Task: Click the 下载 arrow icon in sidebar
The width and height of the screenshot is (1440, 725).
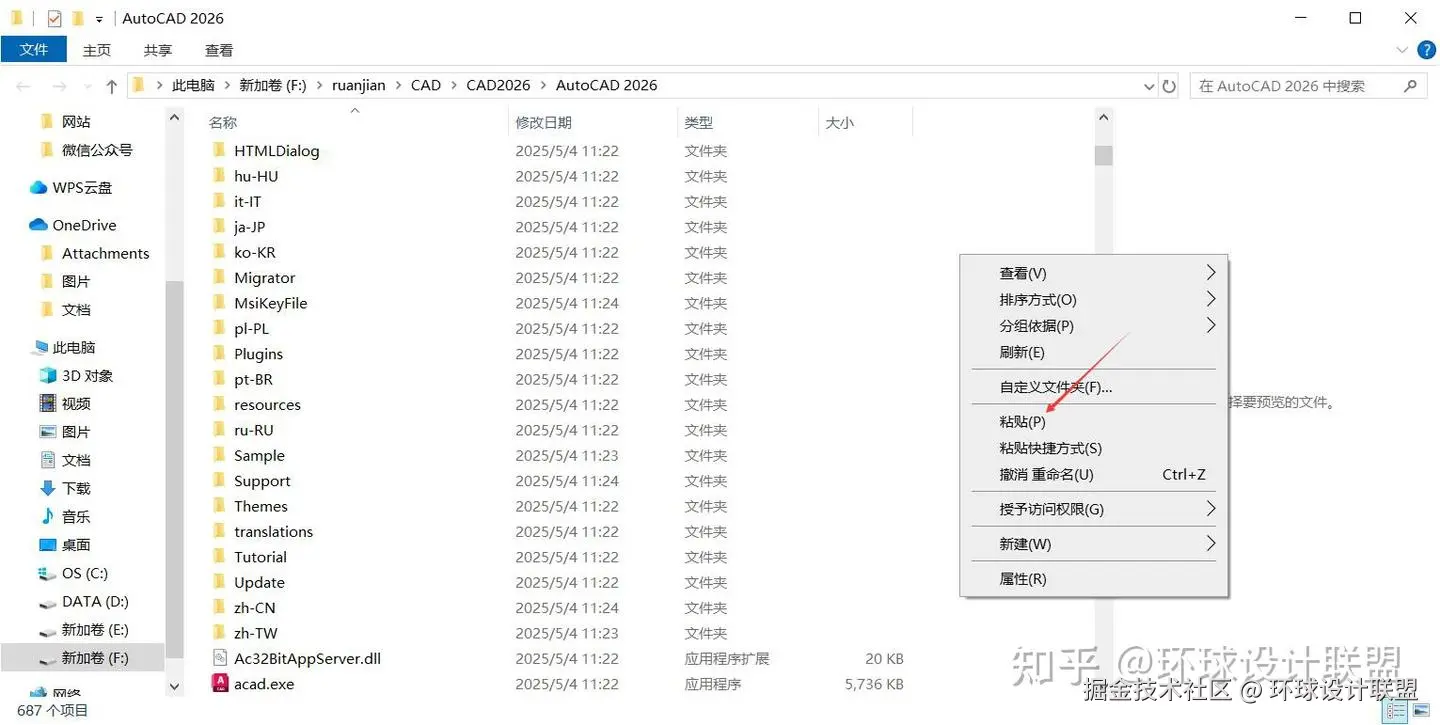Action: (47, 488)
